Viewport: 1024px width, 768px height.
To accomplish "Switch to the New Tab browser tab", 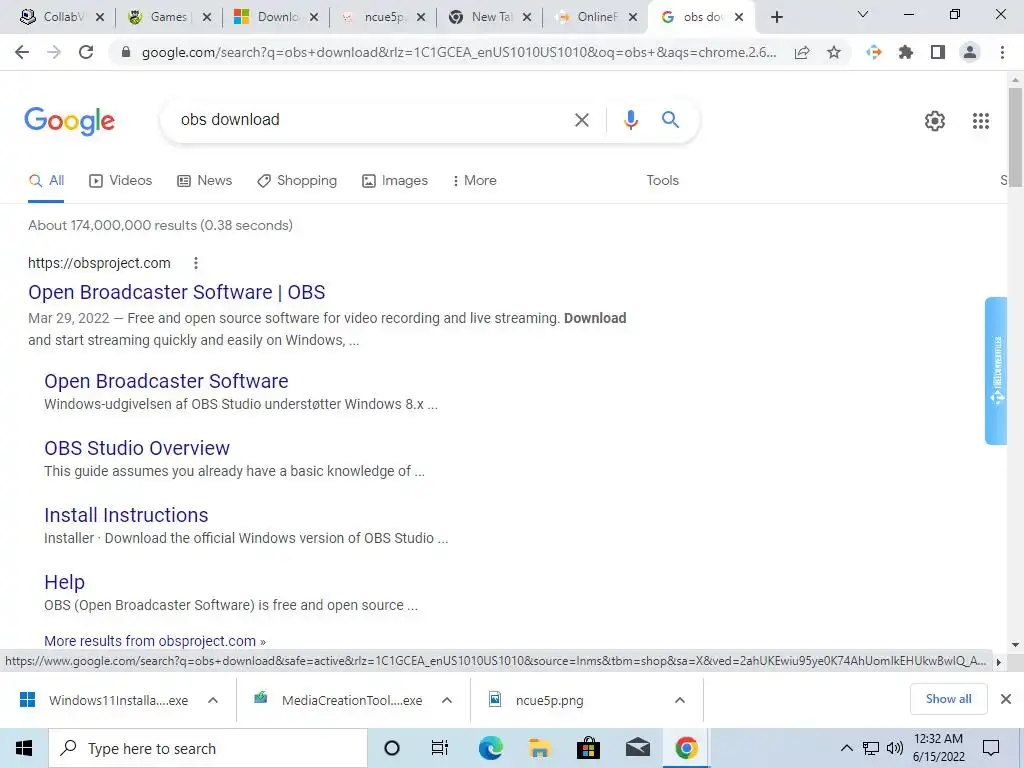I will click(489, 17).
